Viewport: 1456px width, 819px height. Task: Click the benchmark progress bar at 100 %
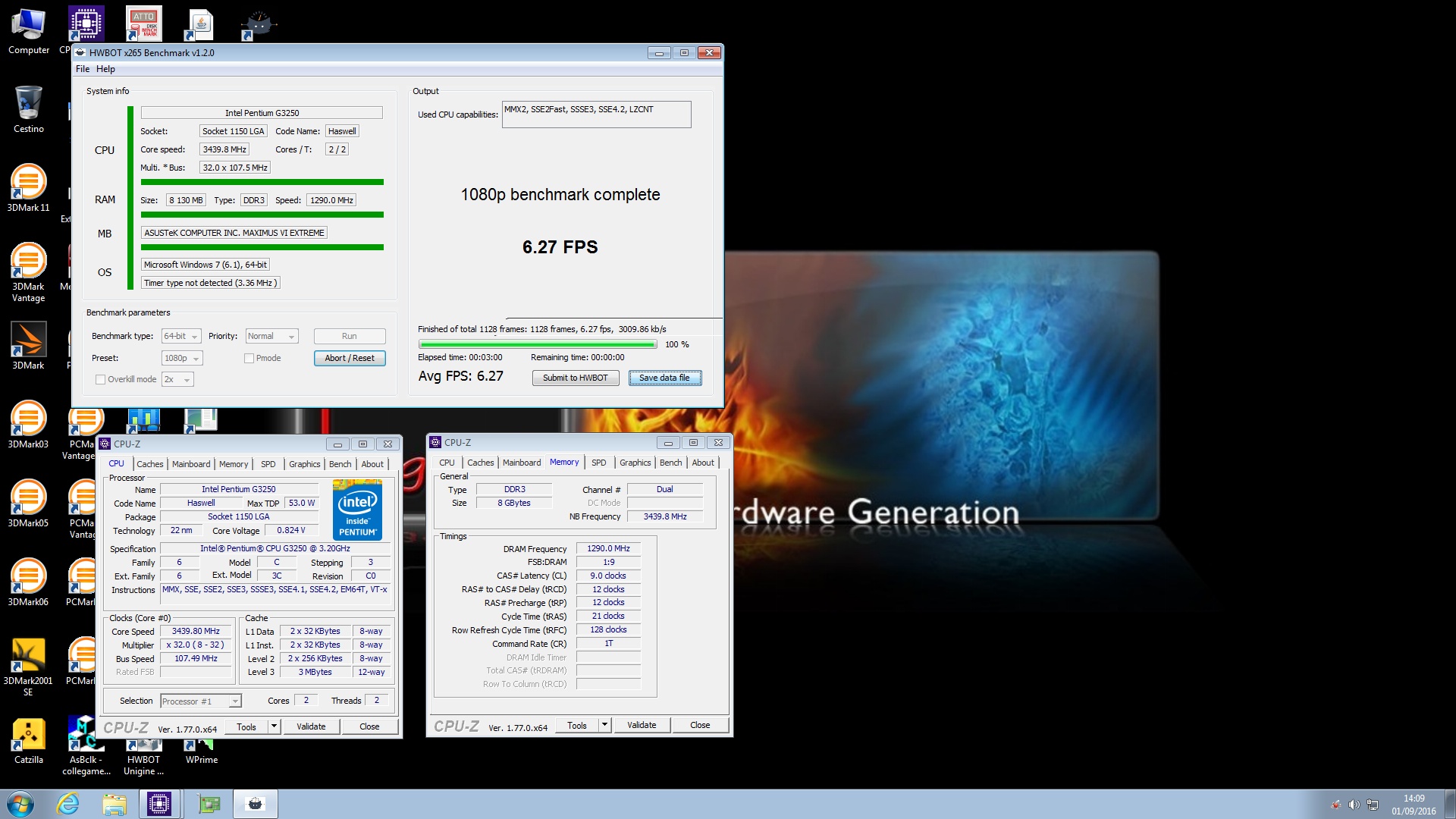pos(538,344)
